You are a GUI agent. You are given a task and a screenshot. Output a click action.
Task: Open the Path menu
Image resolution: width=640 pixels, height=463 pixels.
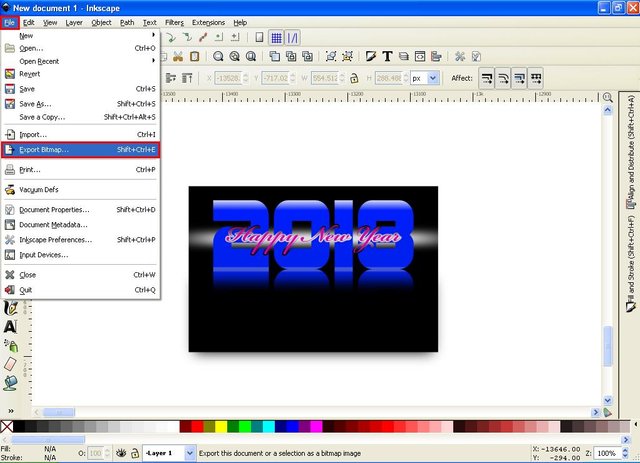click(x=127, y=22)
